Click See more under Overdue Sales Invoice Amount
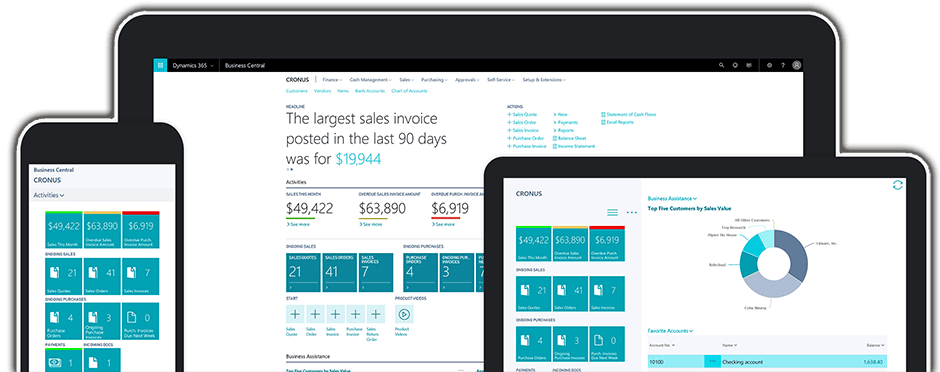 [370, 224]
